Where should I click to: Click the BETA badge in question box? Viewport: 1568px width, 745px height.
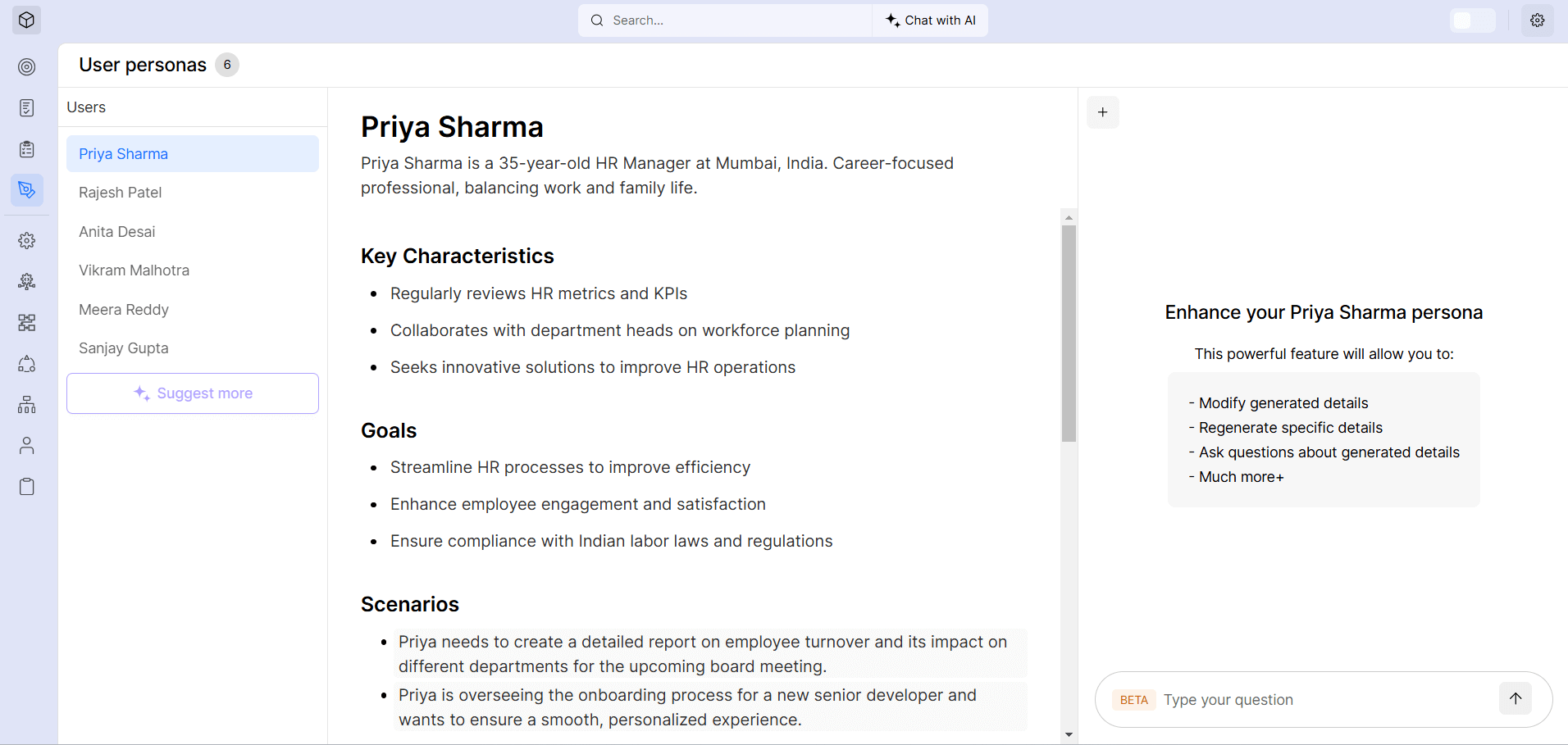1134,700
